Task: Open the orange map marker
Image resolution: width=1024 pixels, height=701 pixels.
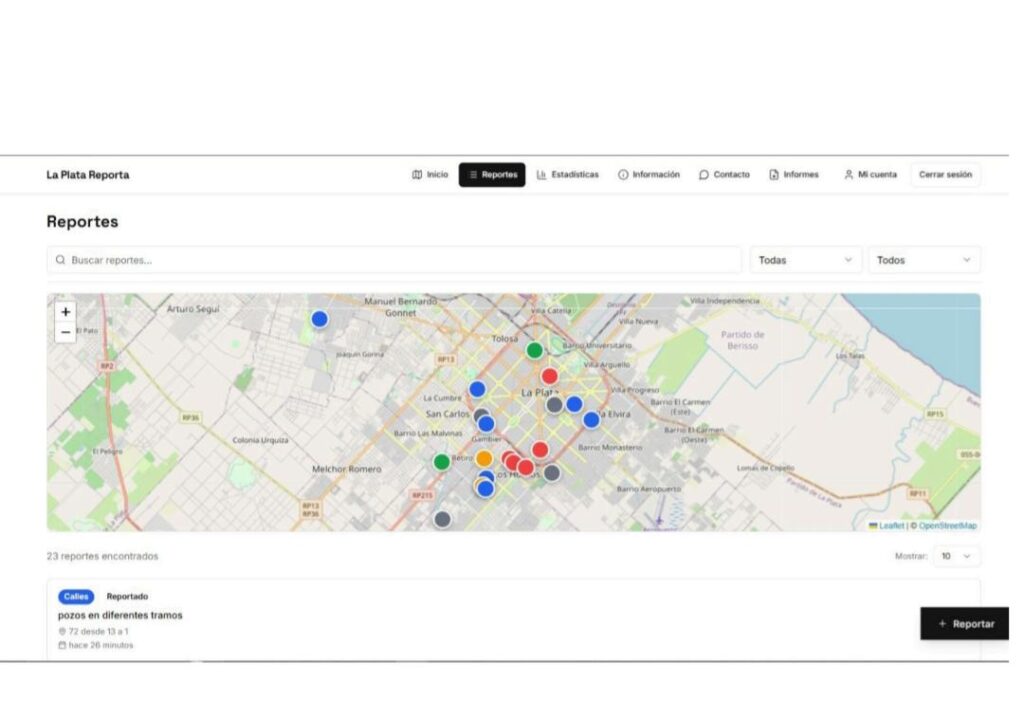Action: (x=484, y=458)
